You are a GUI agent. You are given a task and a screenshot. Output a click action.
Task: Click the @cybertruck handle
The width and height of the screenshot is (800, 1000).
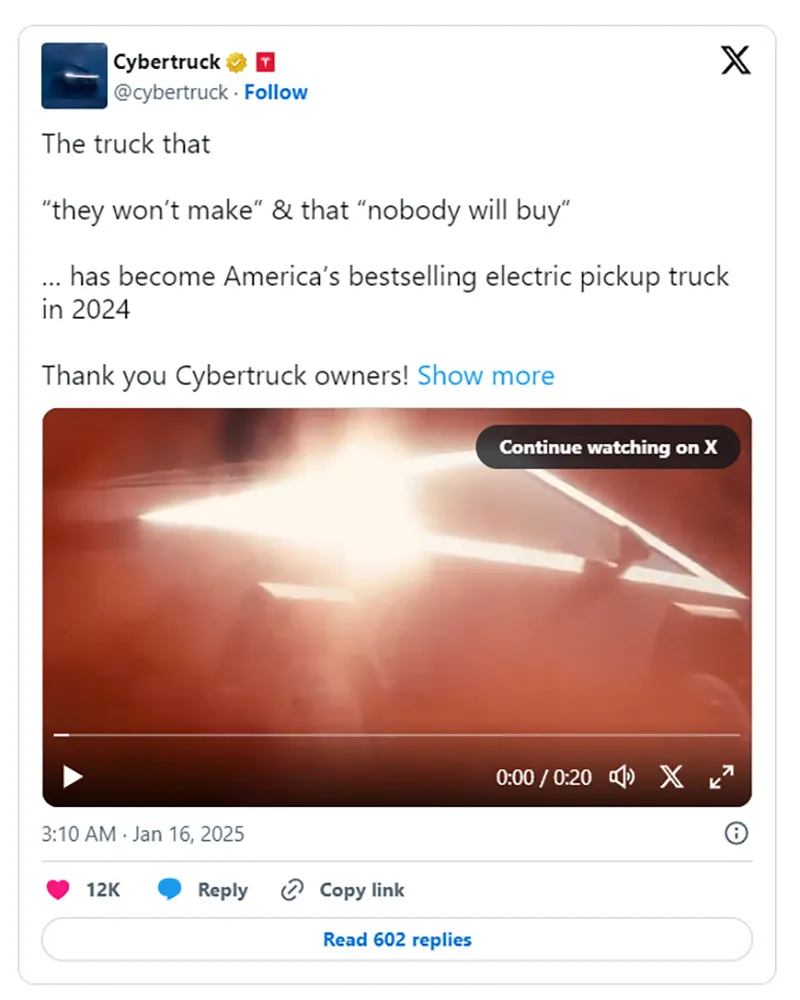tap(170, 92)
